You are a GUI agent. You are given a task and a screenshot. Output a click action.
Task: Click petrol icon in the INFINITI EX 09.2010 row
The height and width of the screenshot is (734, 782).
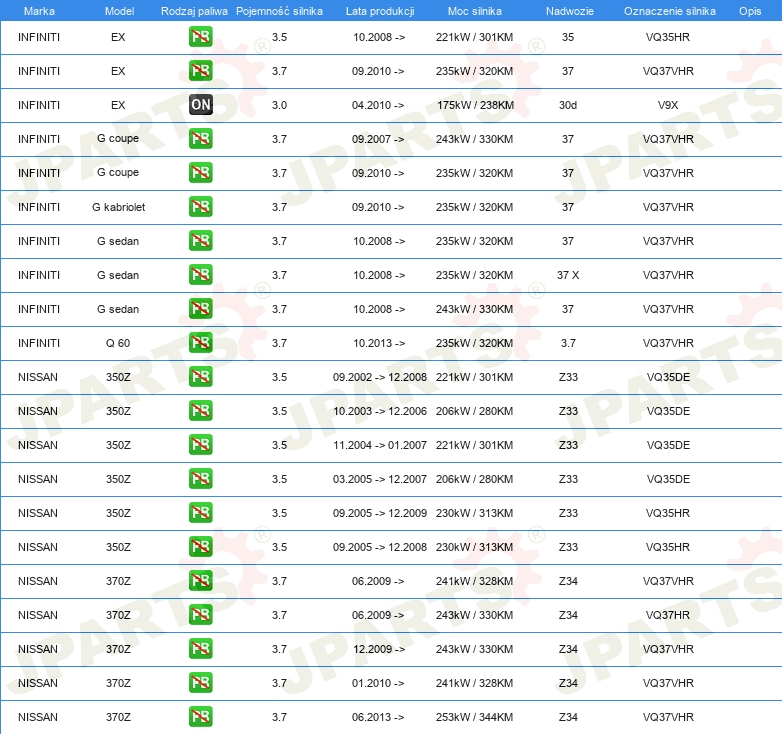201,71
